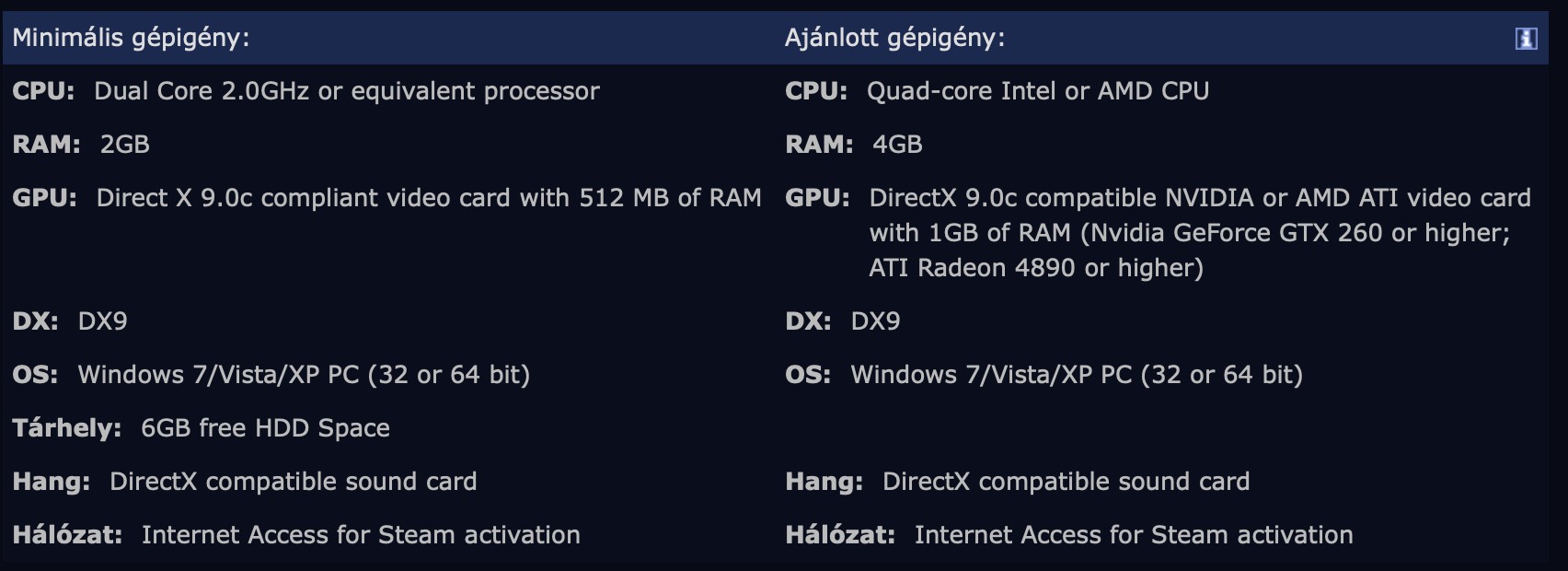Image resolution: width=1568 pixels, height=571 pixels.
Task: Select the minimum CPU Dual Core text
Action: pyautogui.click(x=346, y=91)
